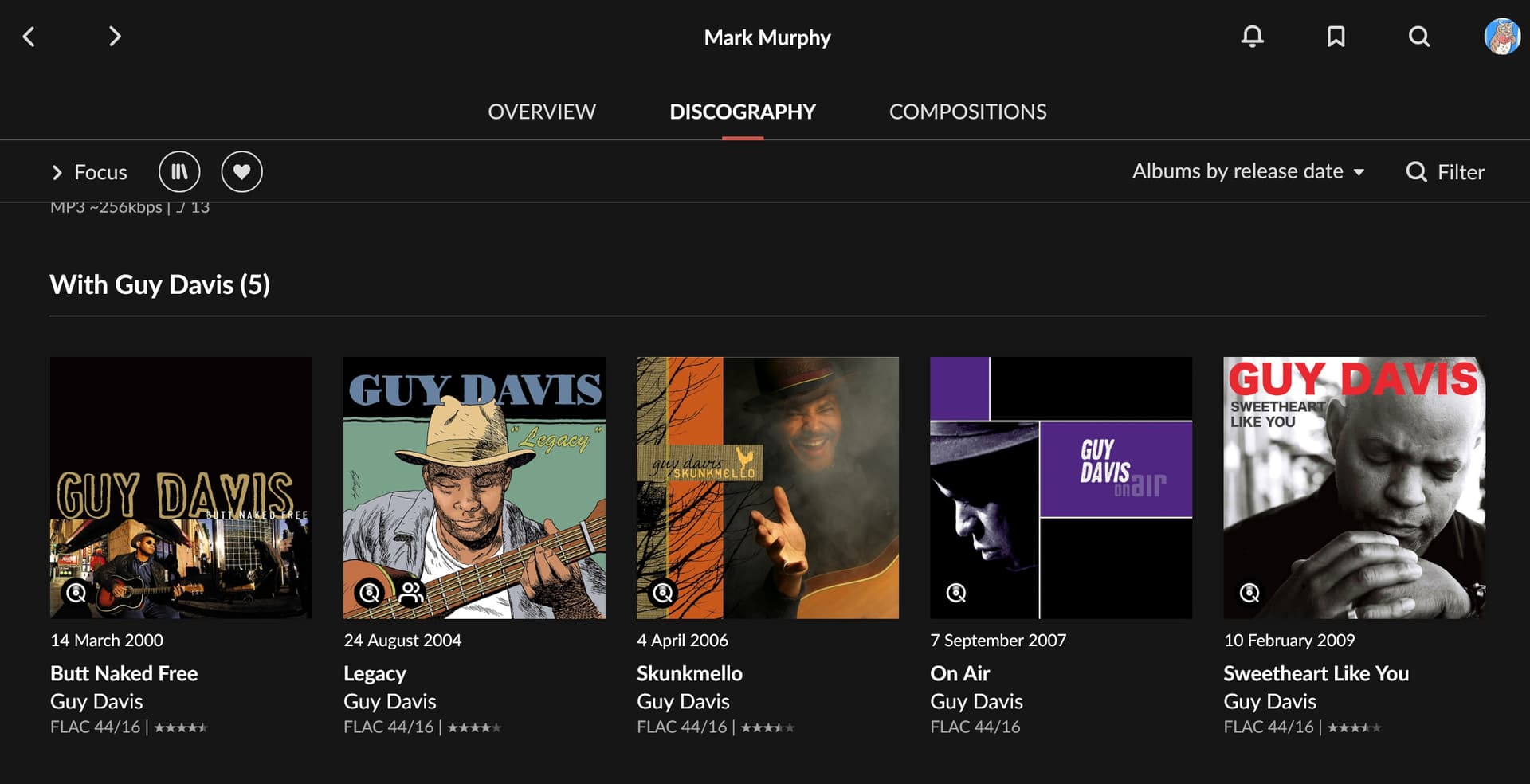Open Guy Davis artist under Butt Naked Free
Viewport: 1530px width, 784px height.
coord(96,702)
